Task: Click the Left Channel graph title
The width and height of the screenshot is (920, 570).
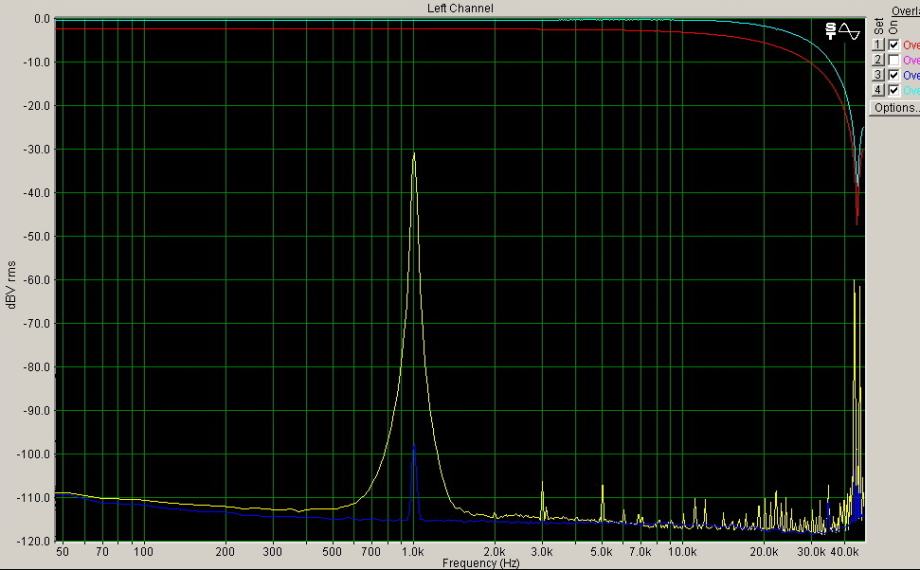Action: (x=460, y=8)
